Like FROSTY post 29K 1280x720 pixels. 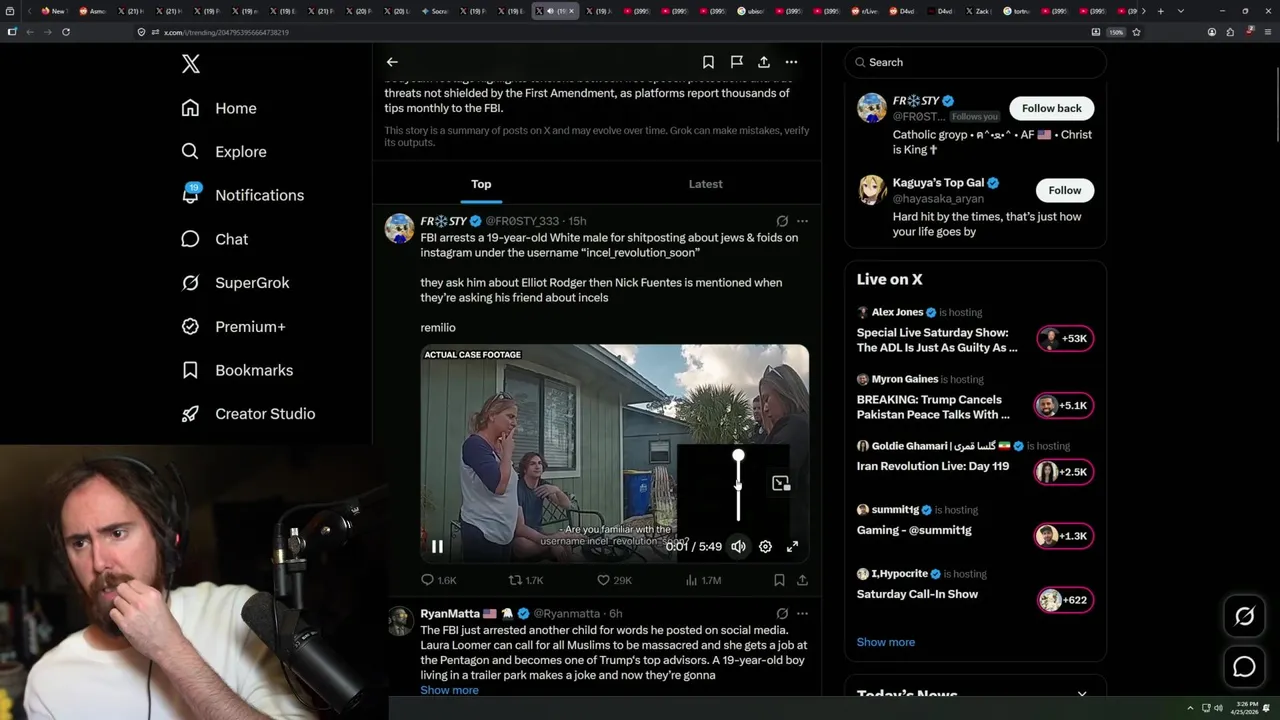614,580
